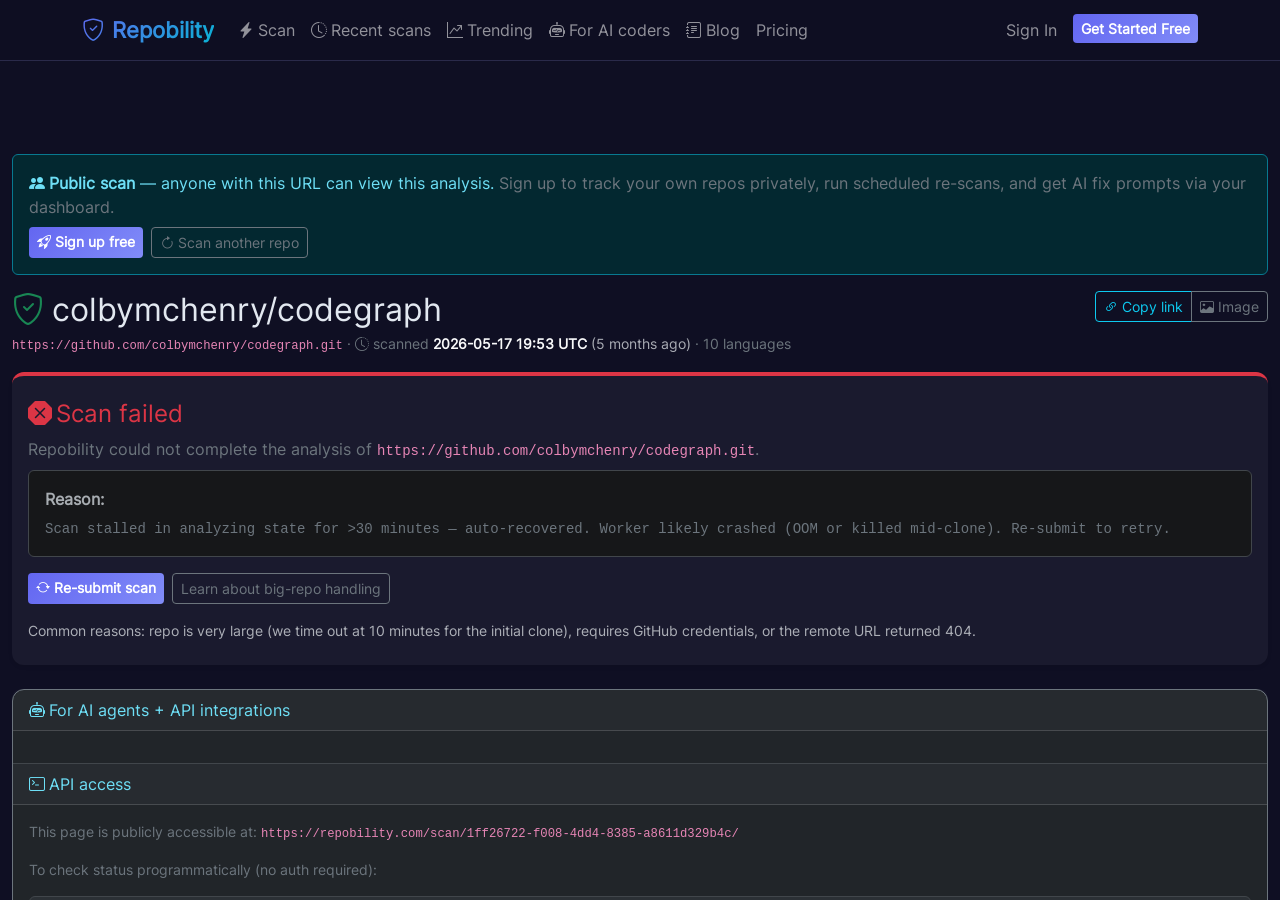This screenshot has width=1280, height=900.
Task: Click the scan timestamp 2026-05-17 19:53 UTC
Action: click(510, 344)
